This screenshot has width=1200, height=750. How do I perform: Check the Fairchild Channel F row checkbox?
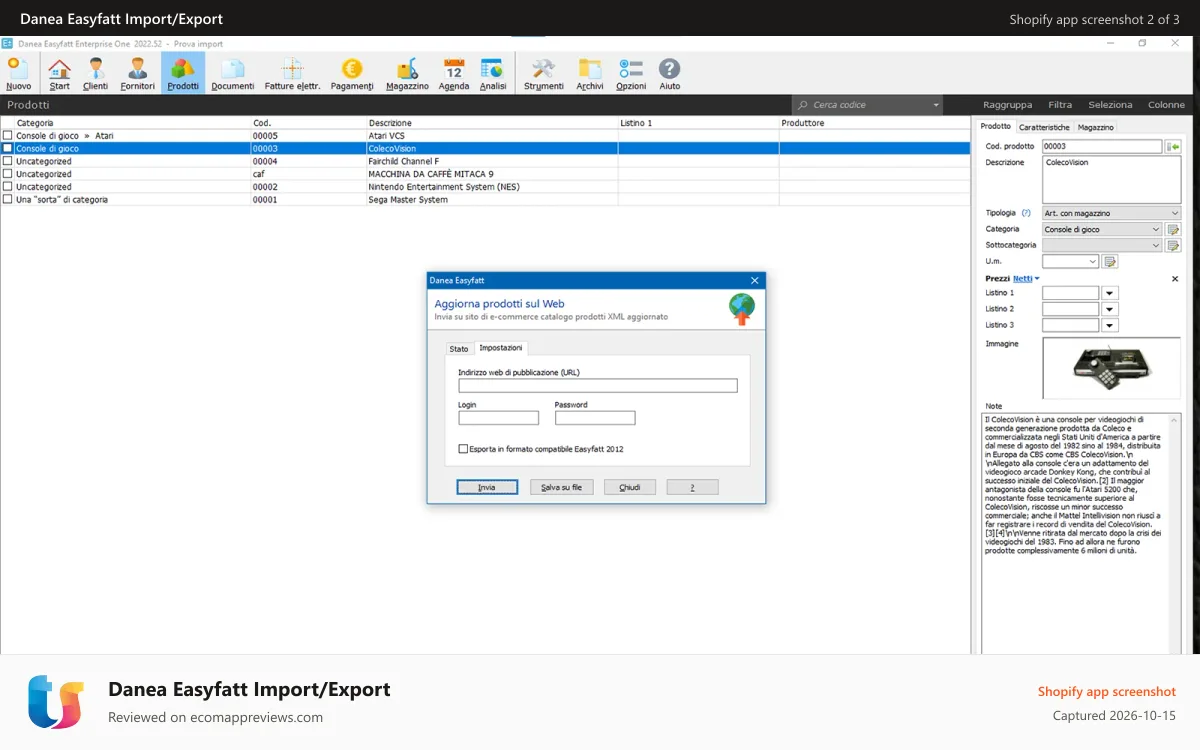coord(8,161)
